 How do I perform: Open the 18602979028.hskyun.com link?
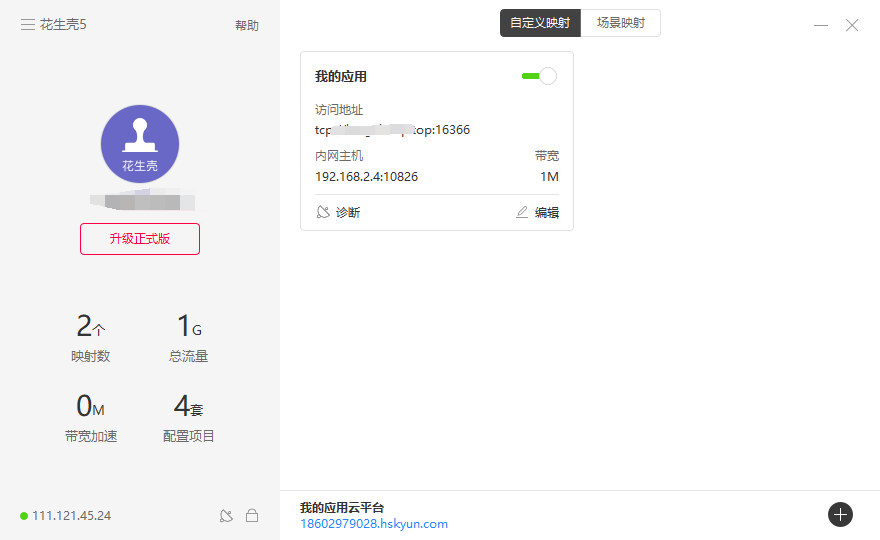click(374, 524)
